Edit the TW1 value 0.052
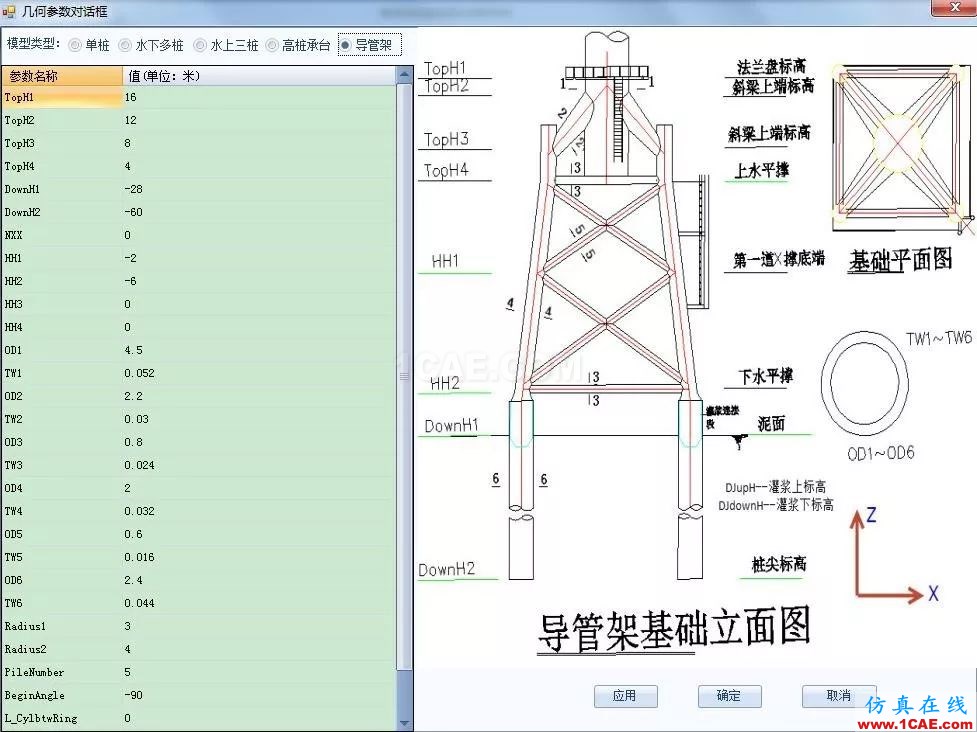Image resolution: width=977 pixels, height=732 pixels. coord(259,373)
